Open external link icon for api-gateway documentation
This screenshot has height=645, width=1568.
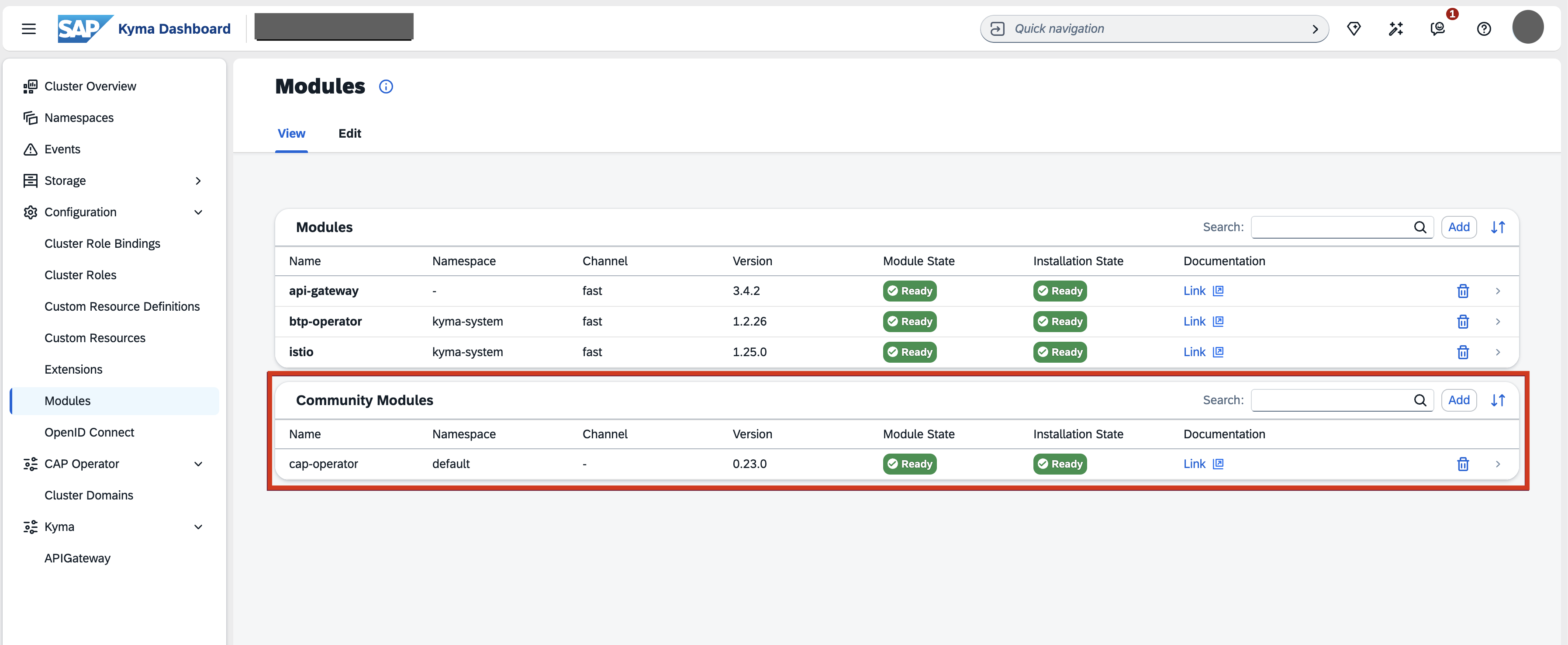point(1218,291)
